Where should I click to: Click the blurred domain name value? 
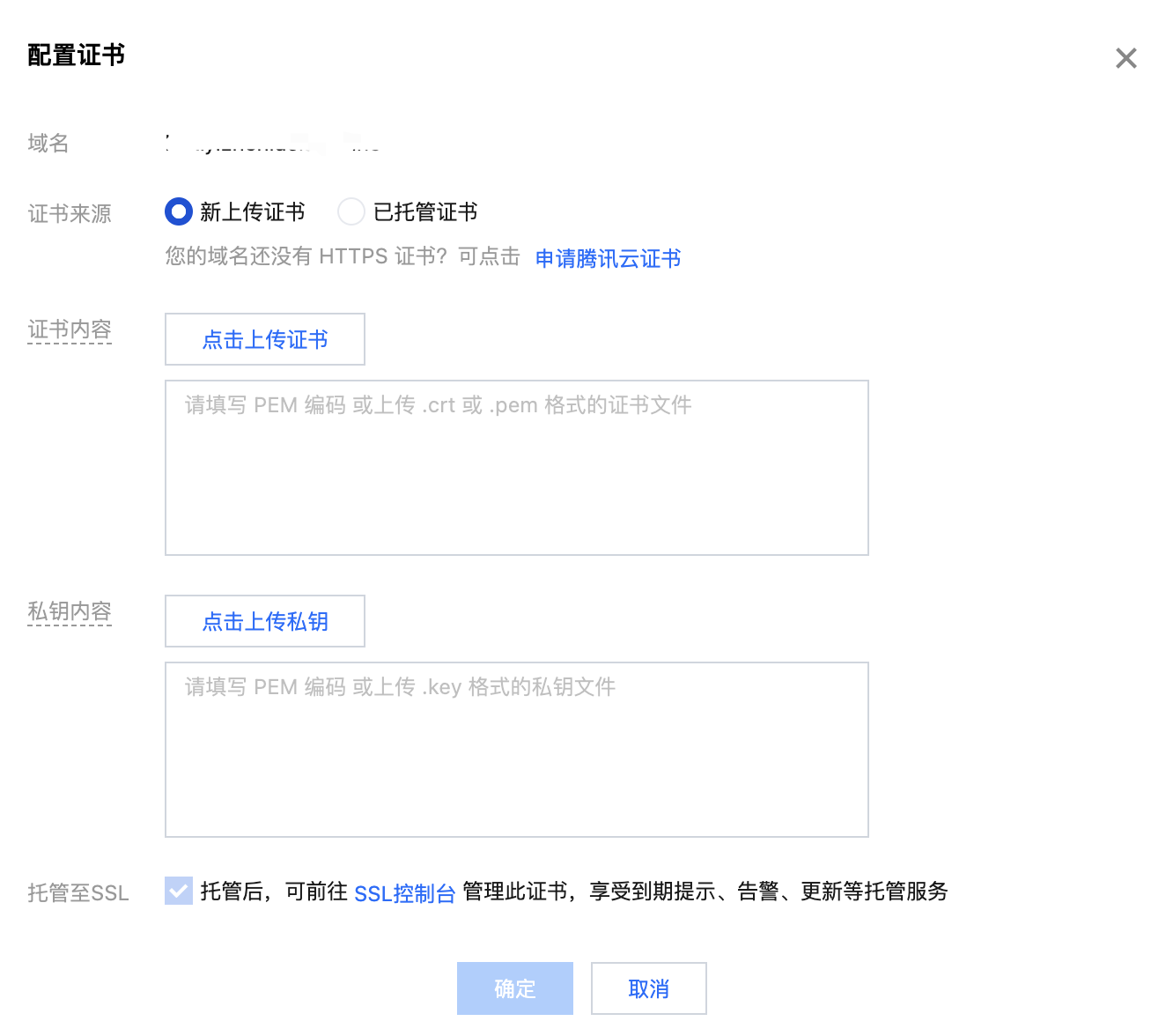click(275, 143)
